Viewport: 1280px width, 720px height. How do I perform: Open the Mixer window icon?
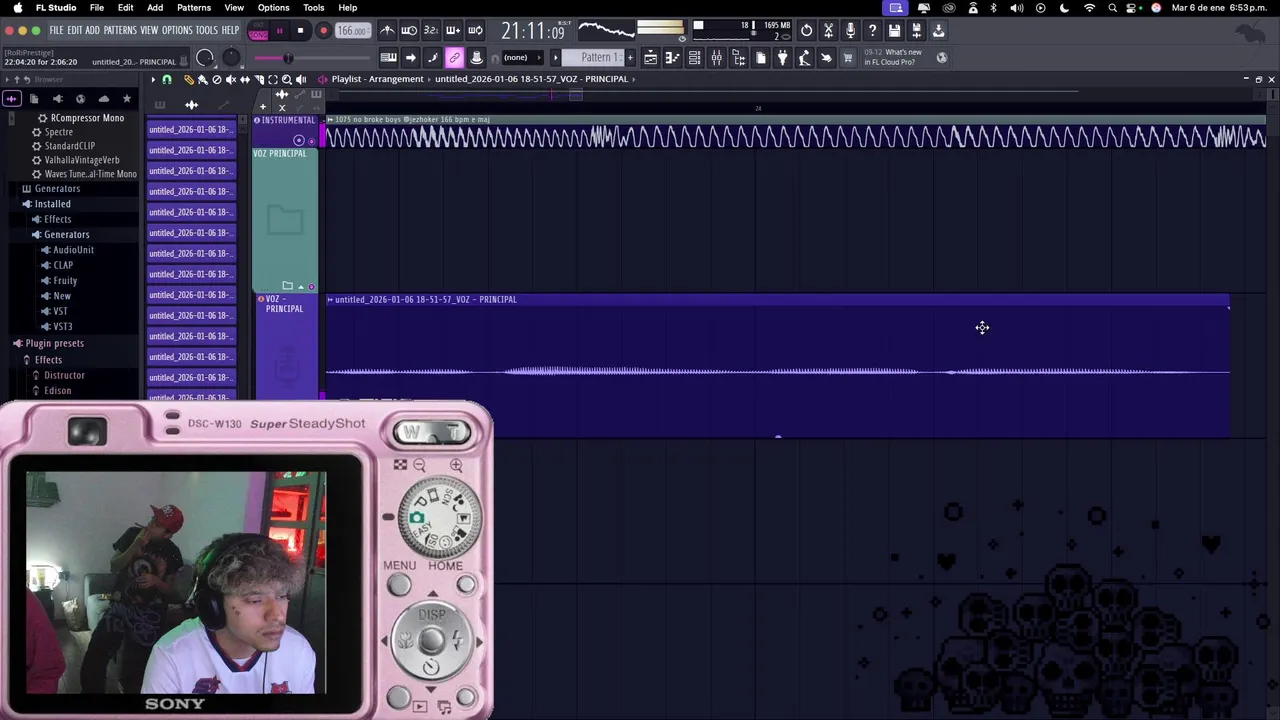tap(716, 57)
